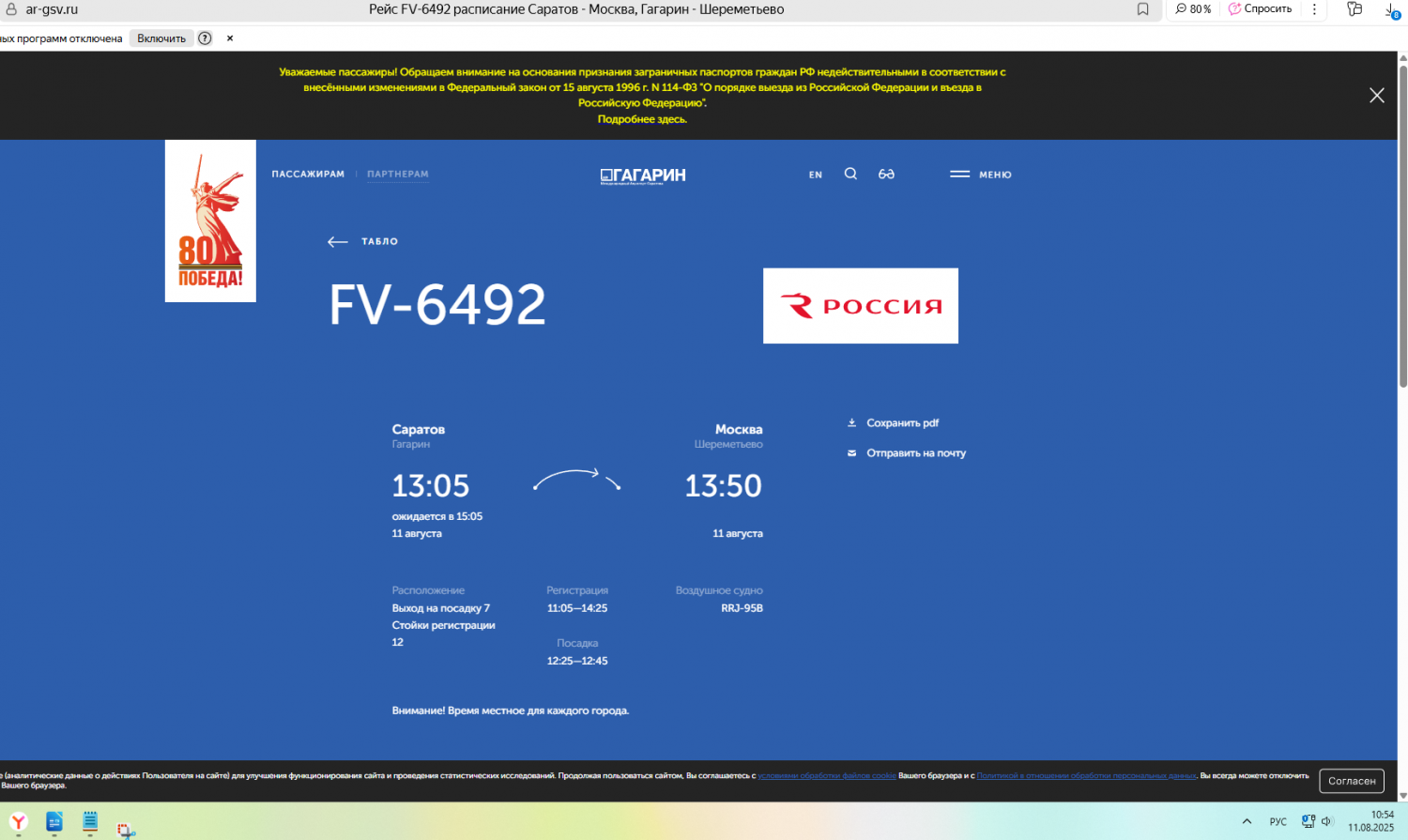Click the Спросить assistant button
This screenshot has width=1408, height=840.
click(x=1261, y=9)
